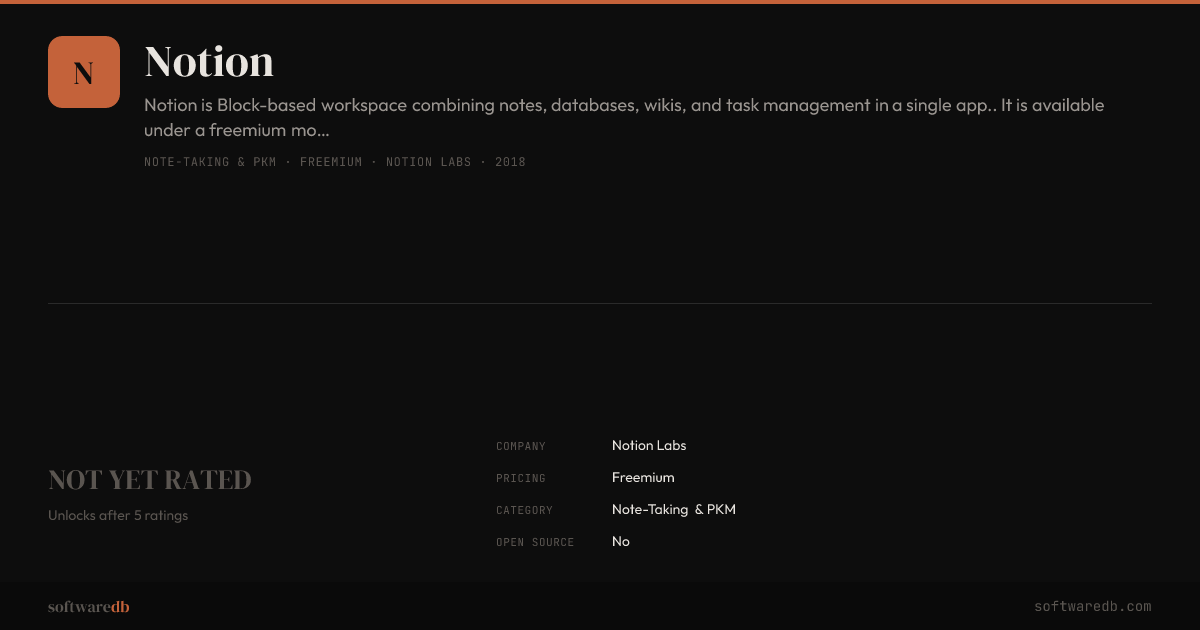
Task: Click the "Freemium" pricing value
Action: (643, 478)
